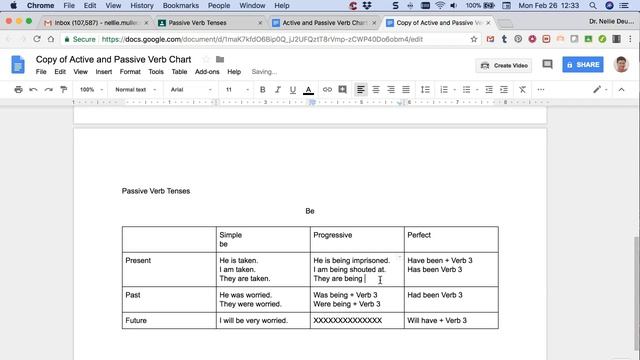Redo the last action
This screenshot has height=360, width=640.
[x=49, y=89]
